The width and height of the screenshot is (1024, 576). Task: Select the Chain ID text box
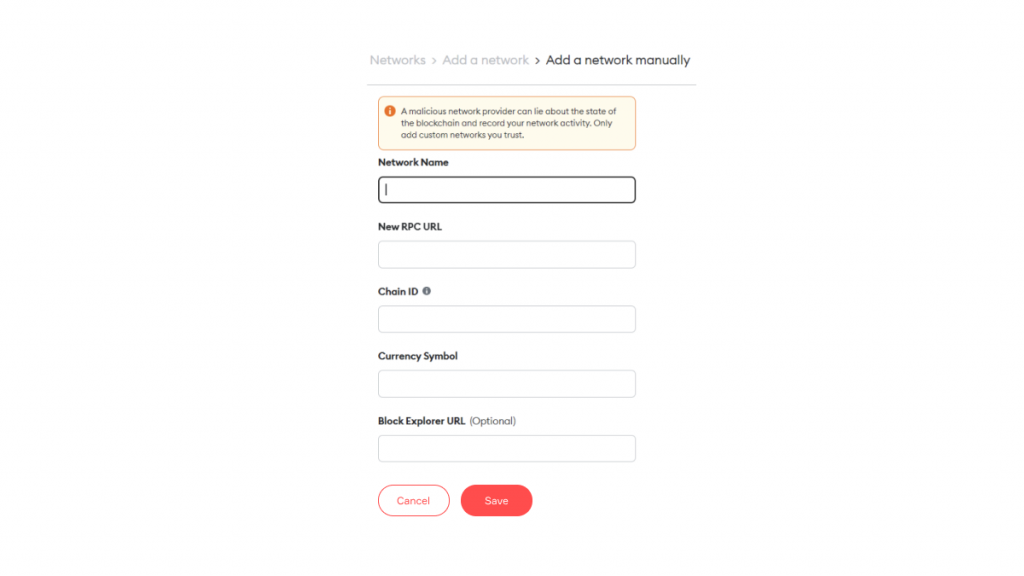click(x=507, y=319)
